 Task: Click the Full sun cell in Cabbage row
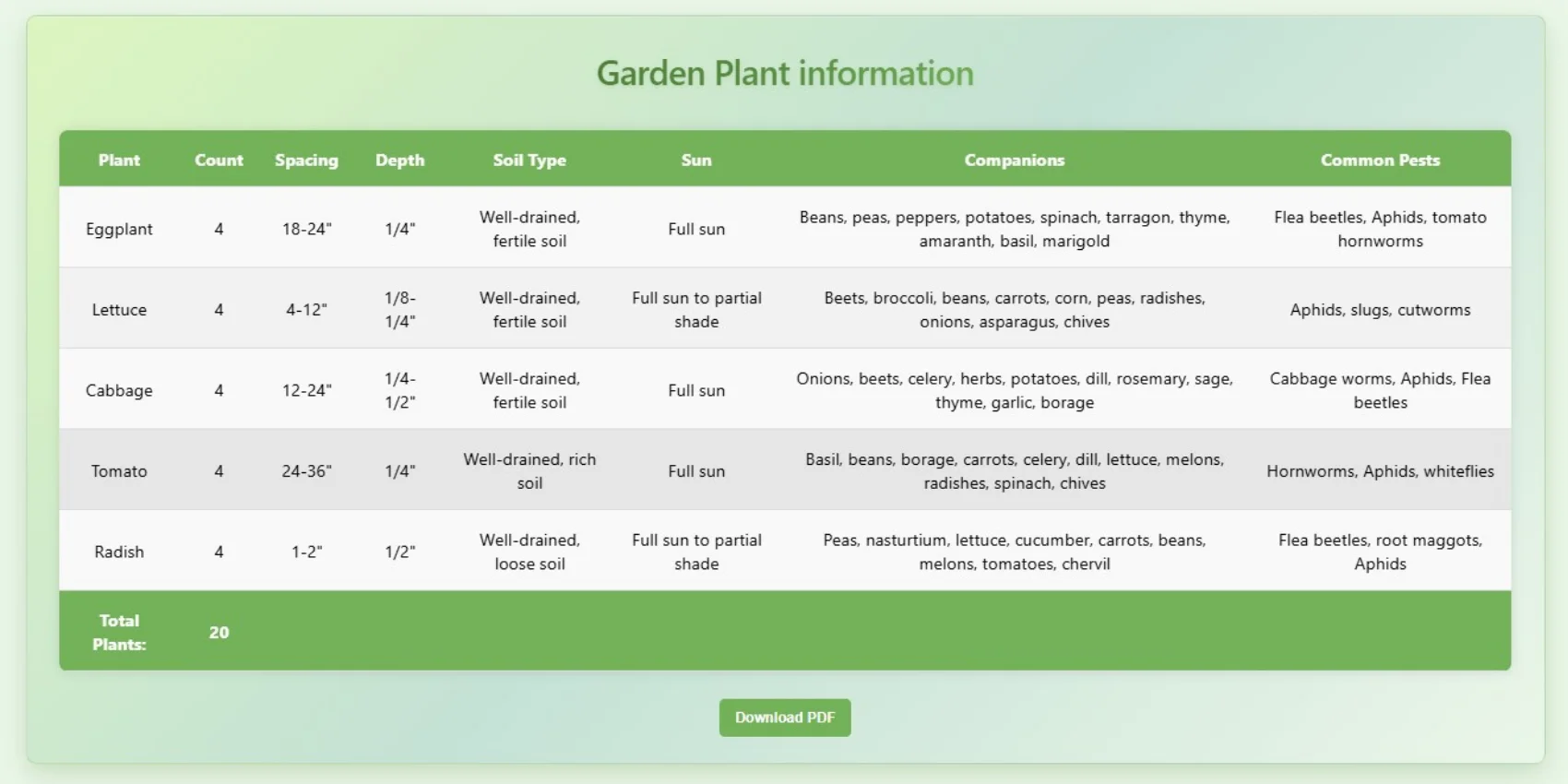[x=696, y=390]
